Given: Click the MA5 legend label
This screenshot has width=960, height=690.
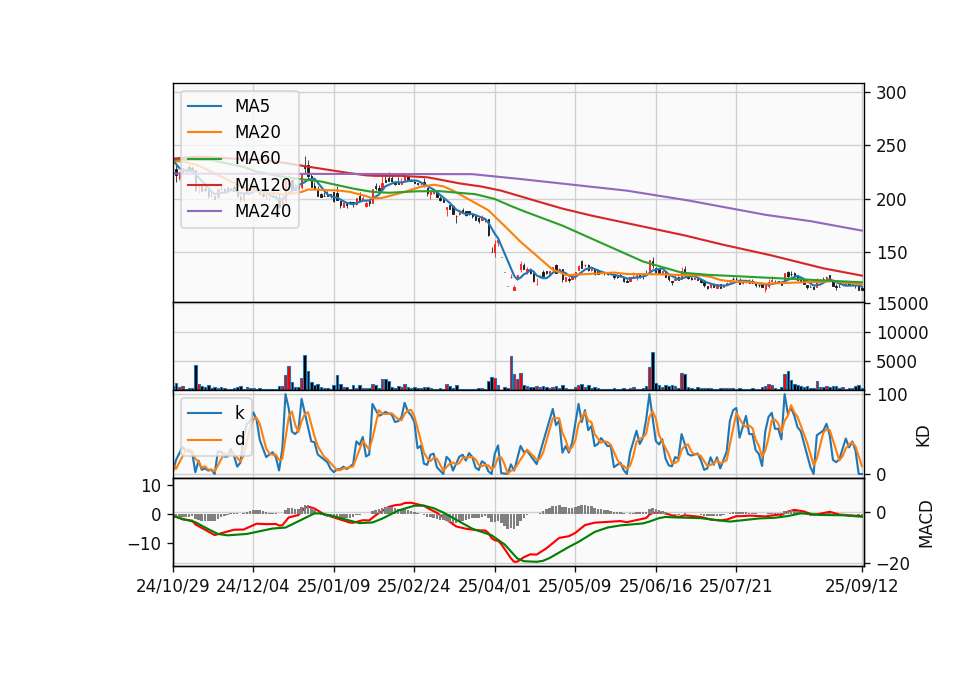Looking at the screenshot, I should point(252,106).
